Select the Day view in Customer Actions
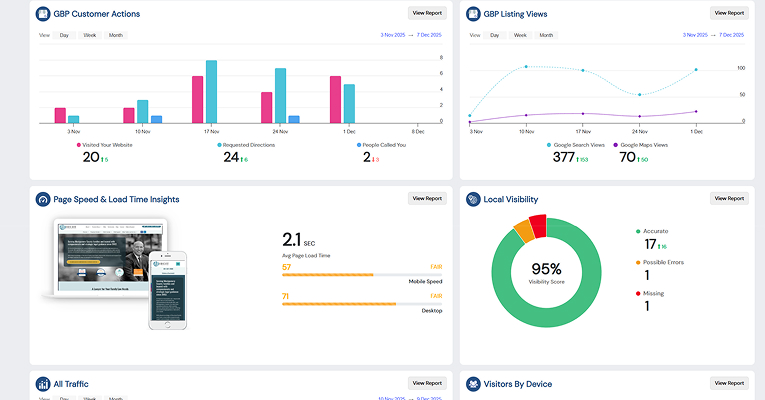Screen dimensions: 765x400 pos(64,35)
